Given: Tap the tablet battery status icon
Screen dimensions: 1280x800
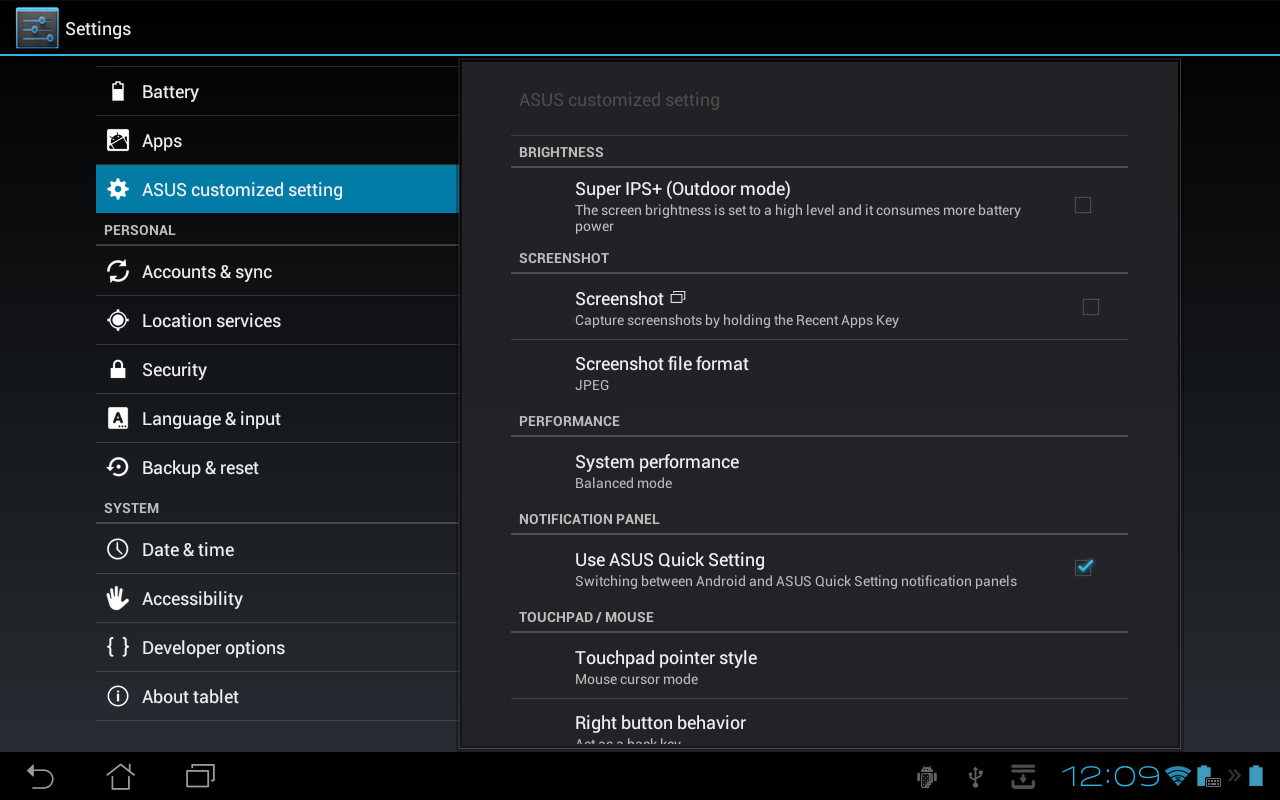Looking at the screenshot, I should 1256,776.
